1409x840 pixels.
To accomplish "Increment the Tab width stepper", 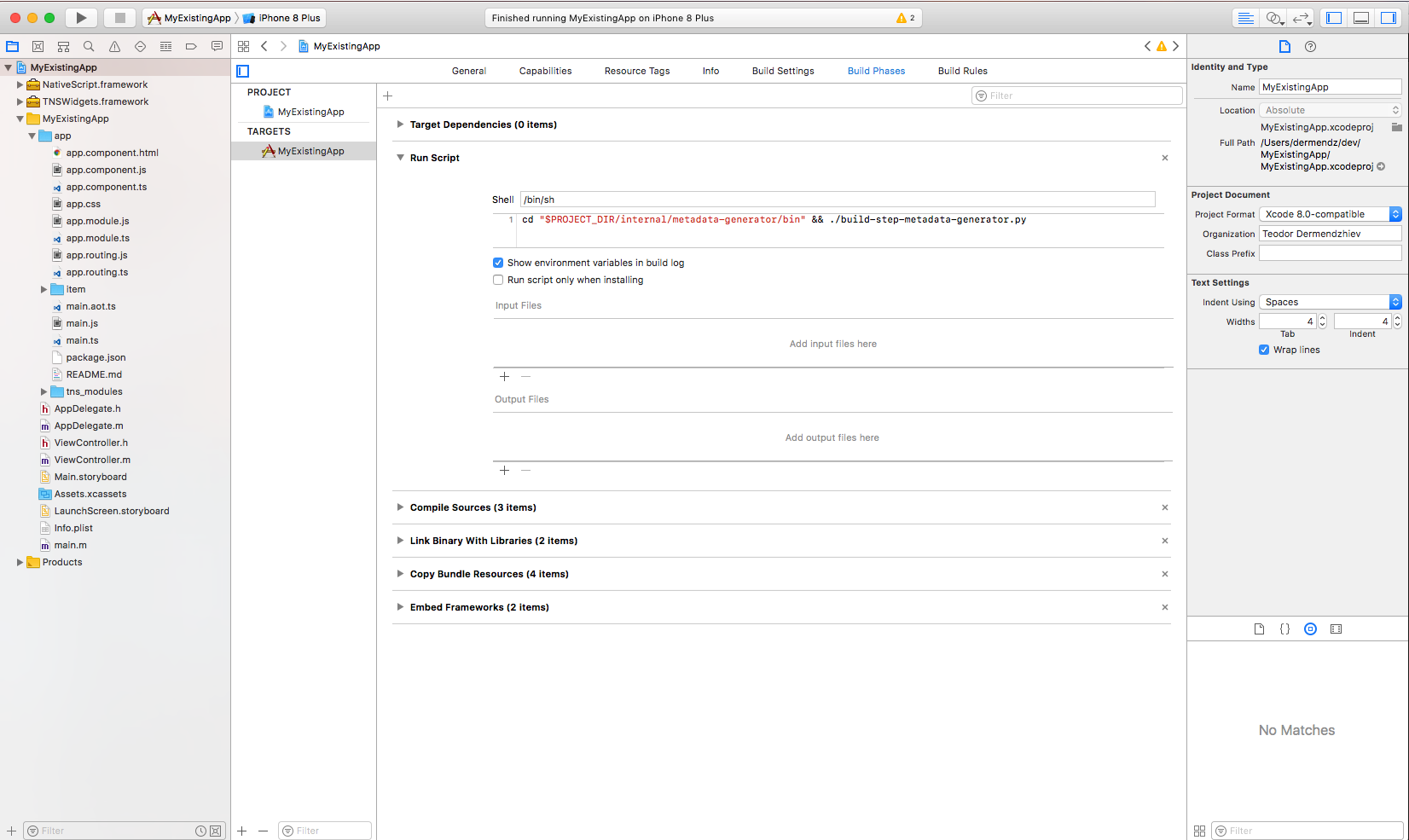I will (x=1322, y=318).
